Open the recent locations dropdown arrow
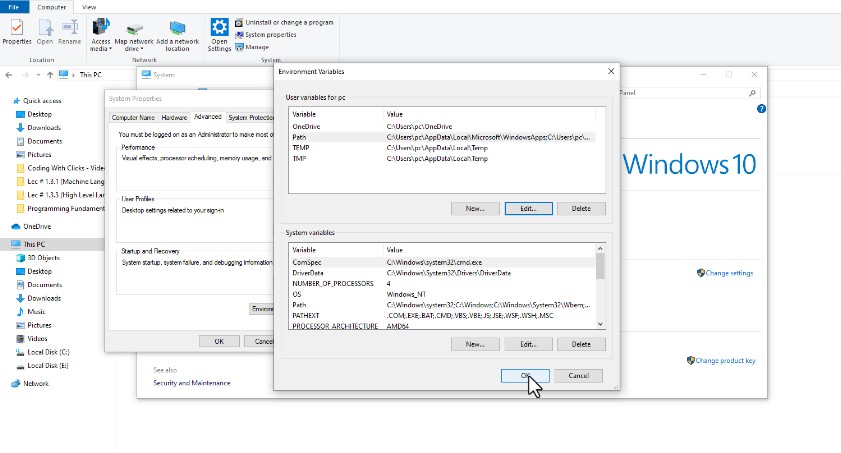841x453 pixels. point(38,75)
